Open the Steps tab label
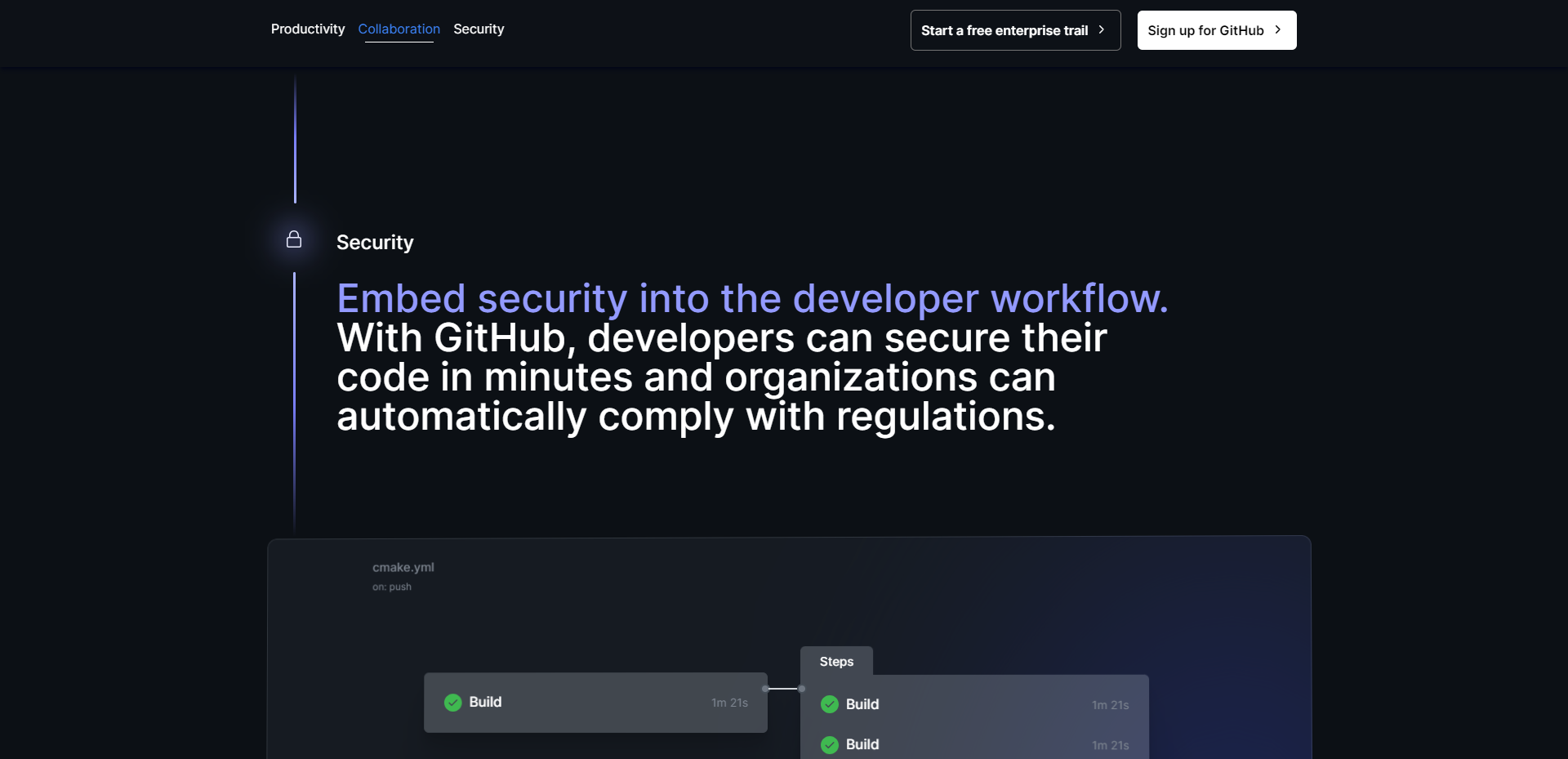Screen dimensions: 1568x759 [x=836, y=662]
